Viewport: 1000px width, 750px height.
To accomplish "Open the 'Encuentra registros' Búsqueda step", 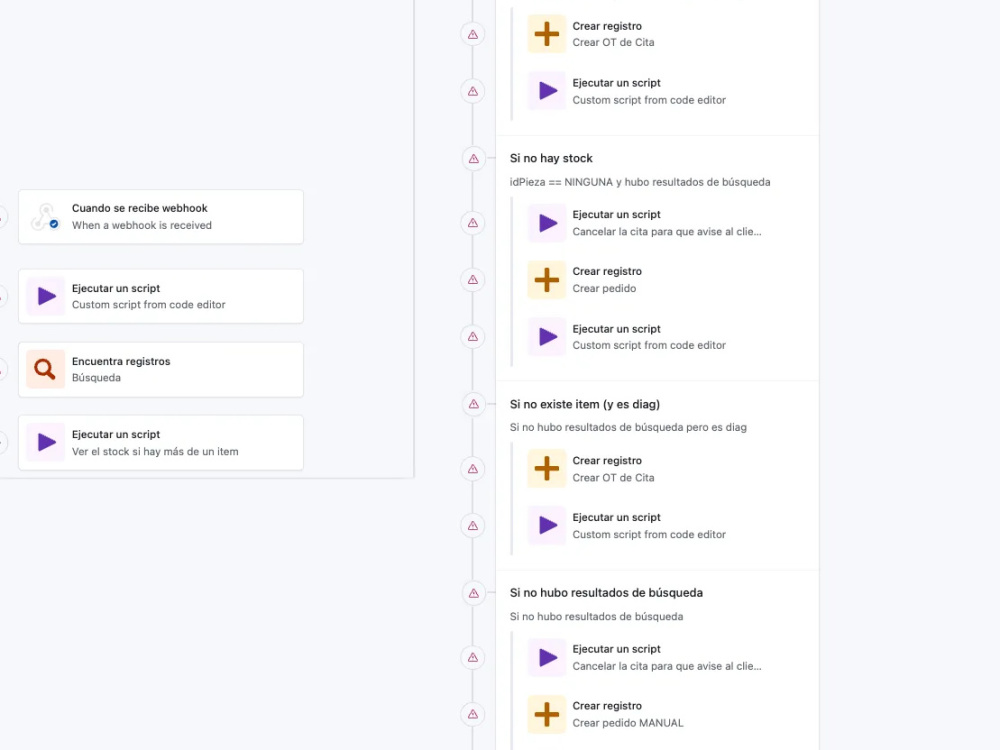I will pyautogui.click(x=161, y=370).
